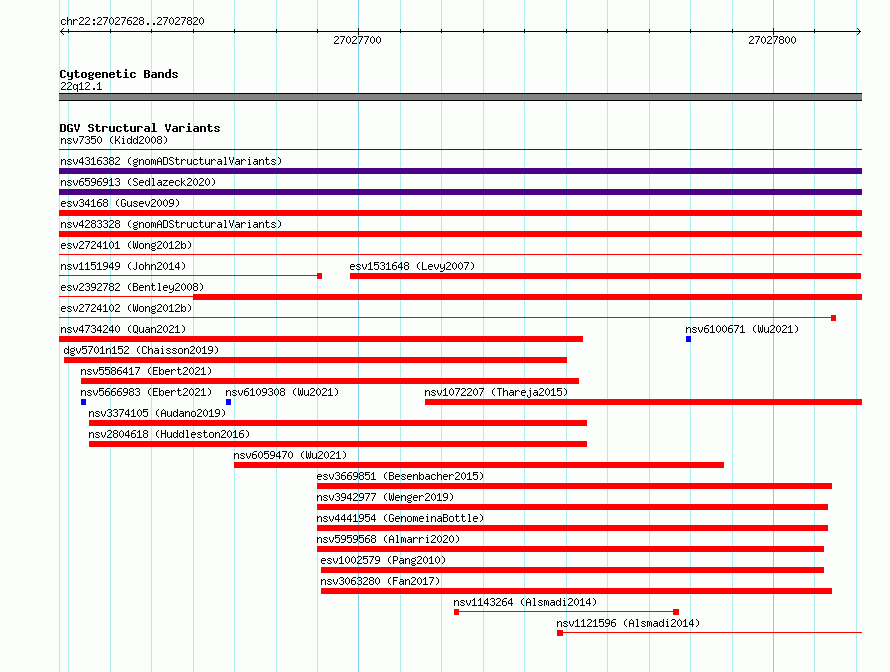Click the blue marker under nsv5666983 (Ebert2021)
Screen dimensions: 890x672
83,402
